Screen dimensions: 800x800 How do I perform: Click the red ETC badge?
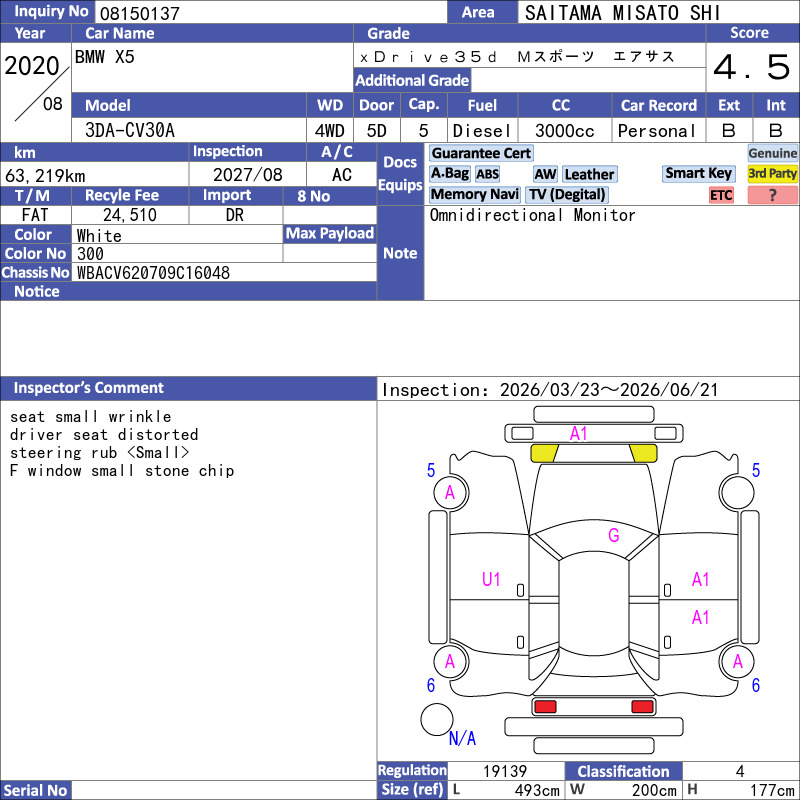click(x=721, y=195)
